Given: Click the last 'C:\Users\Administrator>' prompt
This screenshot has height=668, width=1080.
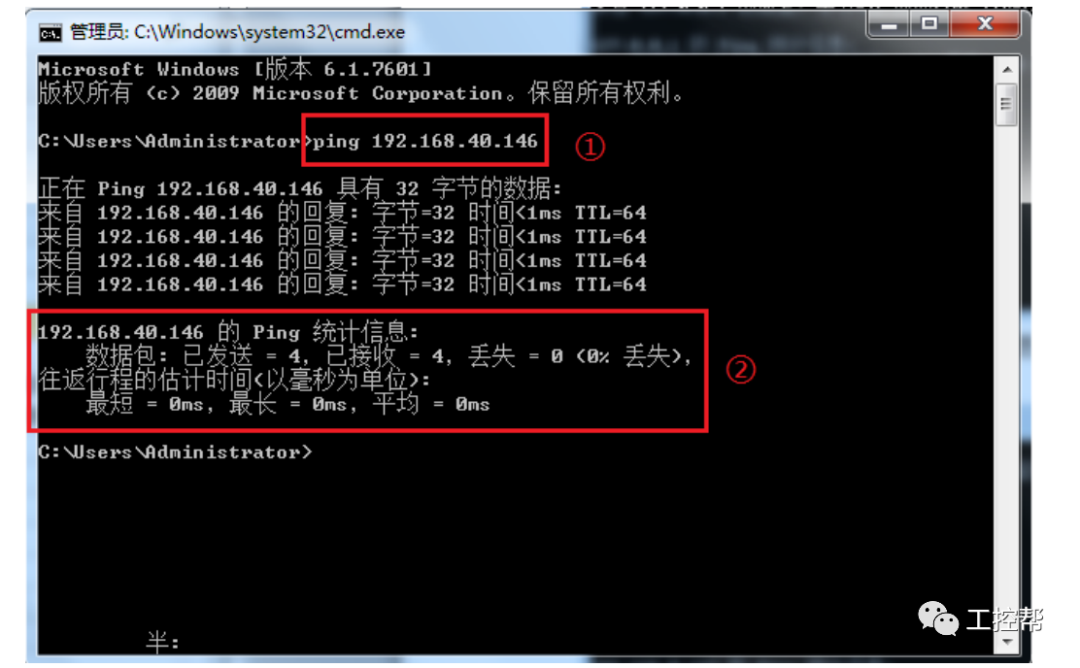Looking at the screenshot, I should click(176, 452).
